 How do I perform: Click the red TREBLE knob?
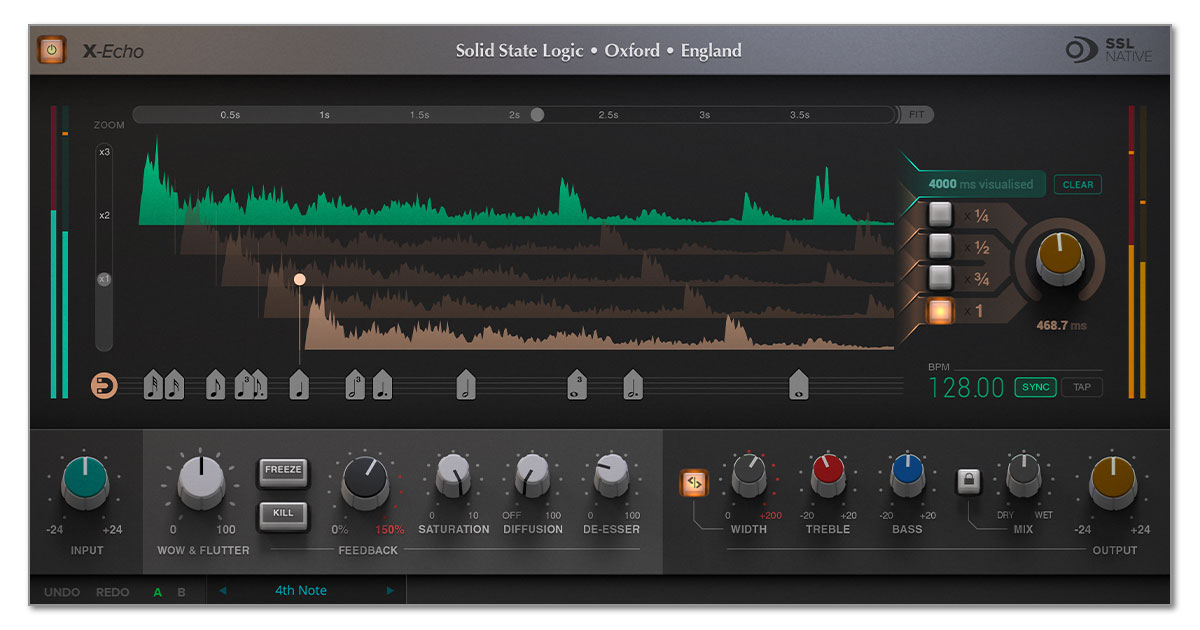click(x=828, y=475)
